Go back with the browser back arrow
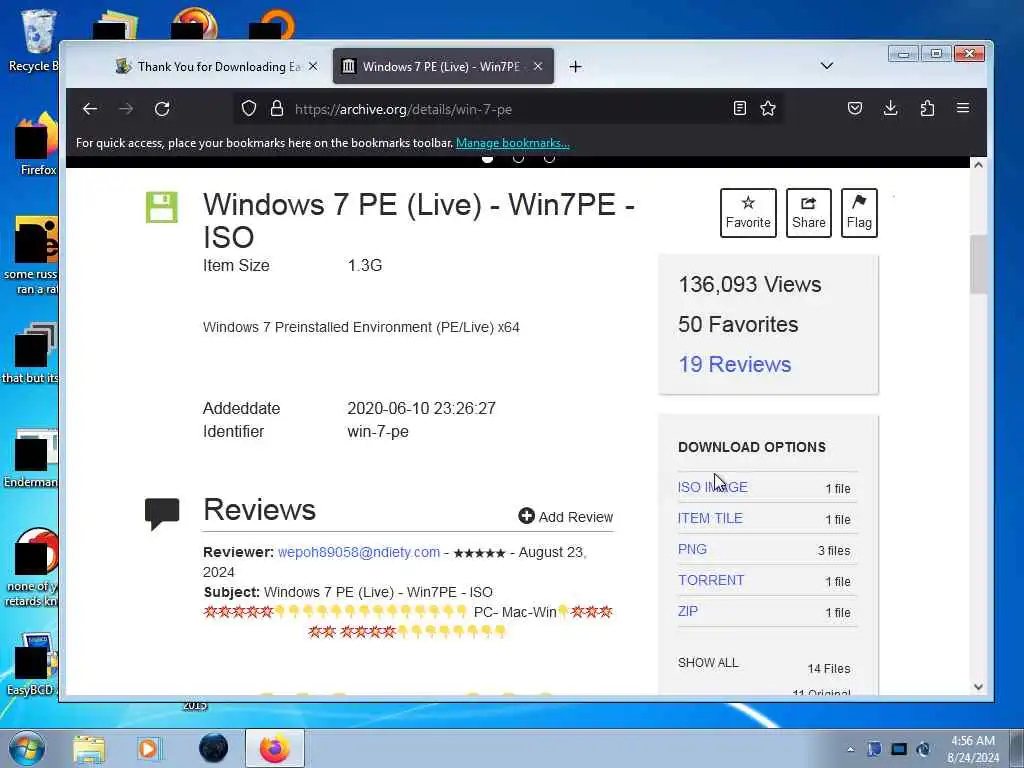1024x768 pixels. (90, 109)
